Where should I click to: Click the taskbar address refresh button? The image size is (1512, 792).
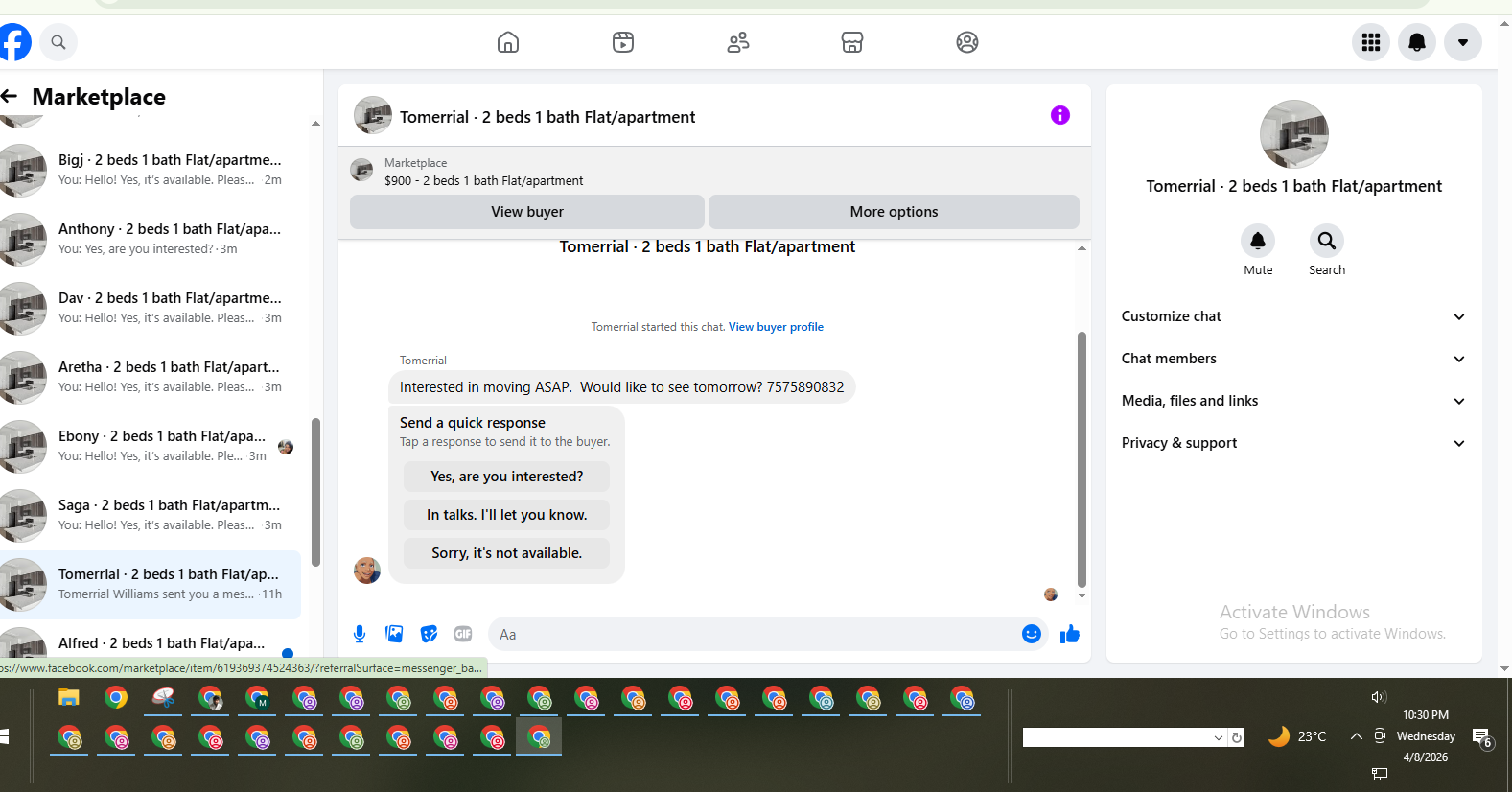click(1237, 737)
